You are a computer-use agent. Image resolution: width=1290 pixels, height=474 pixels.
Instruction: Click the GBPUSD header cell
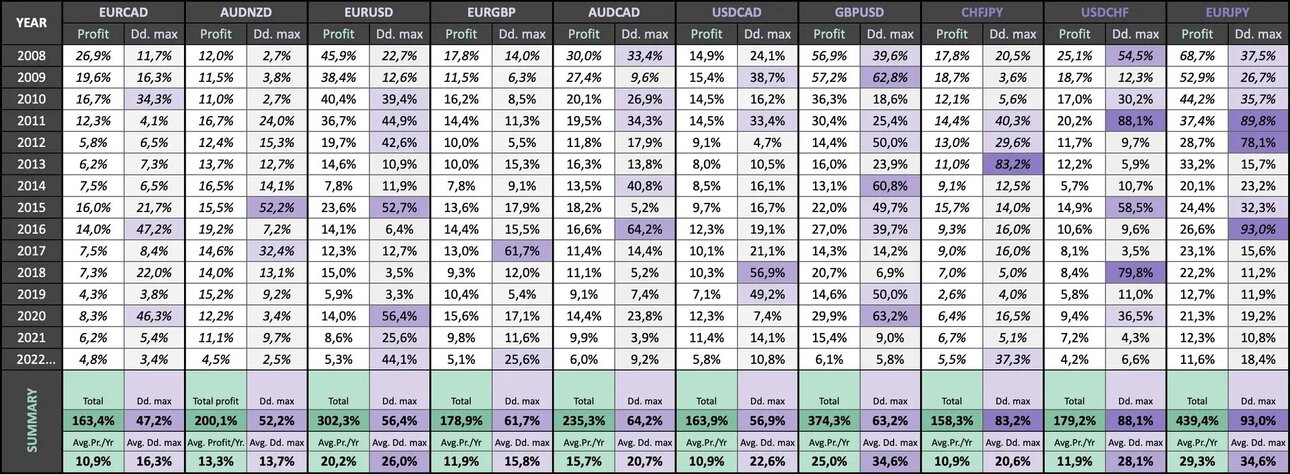click(x=860, y=12)
